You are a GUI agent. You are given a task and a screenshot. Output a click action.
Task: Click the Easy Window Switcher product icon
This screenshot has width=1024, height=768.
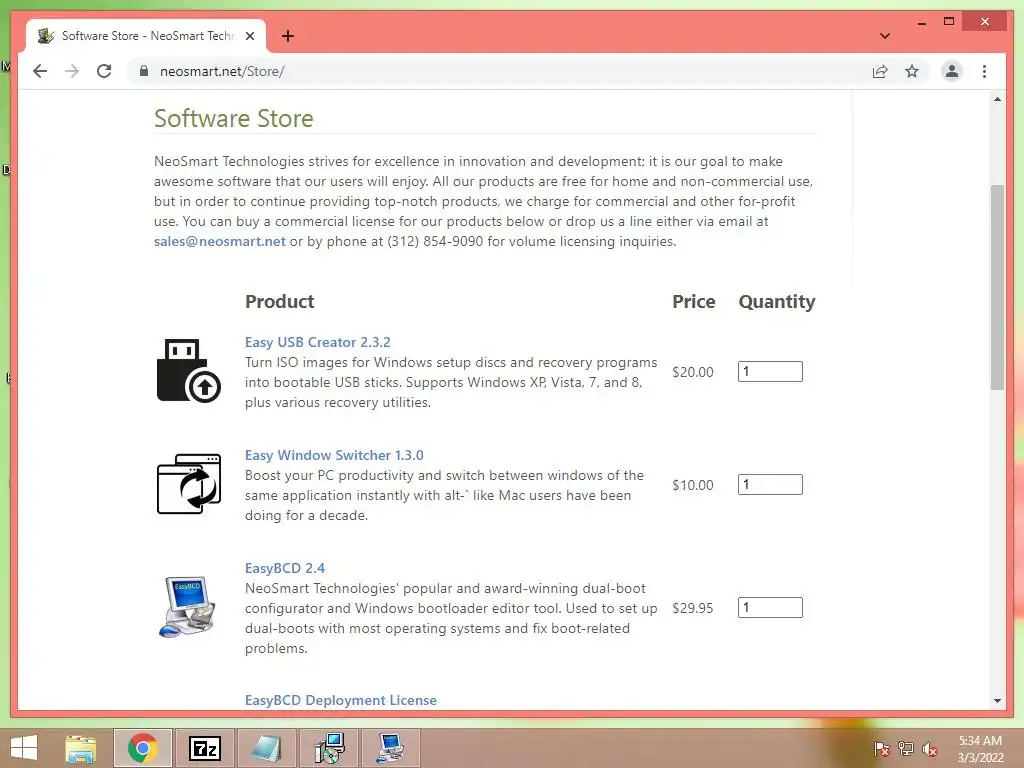(x=189, y=484)
